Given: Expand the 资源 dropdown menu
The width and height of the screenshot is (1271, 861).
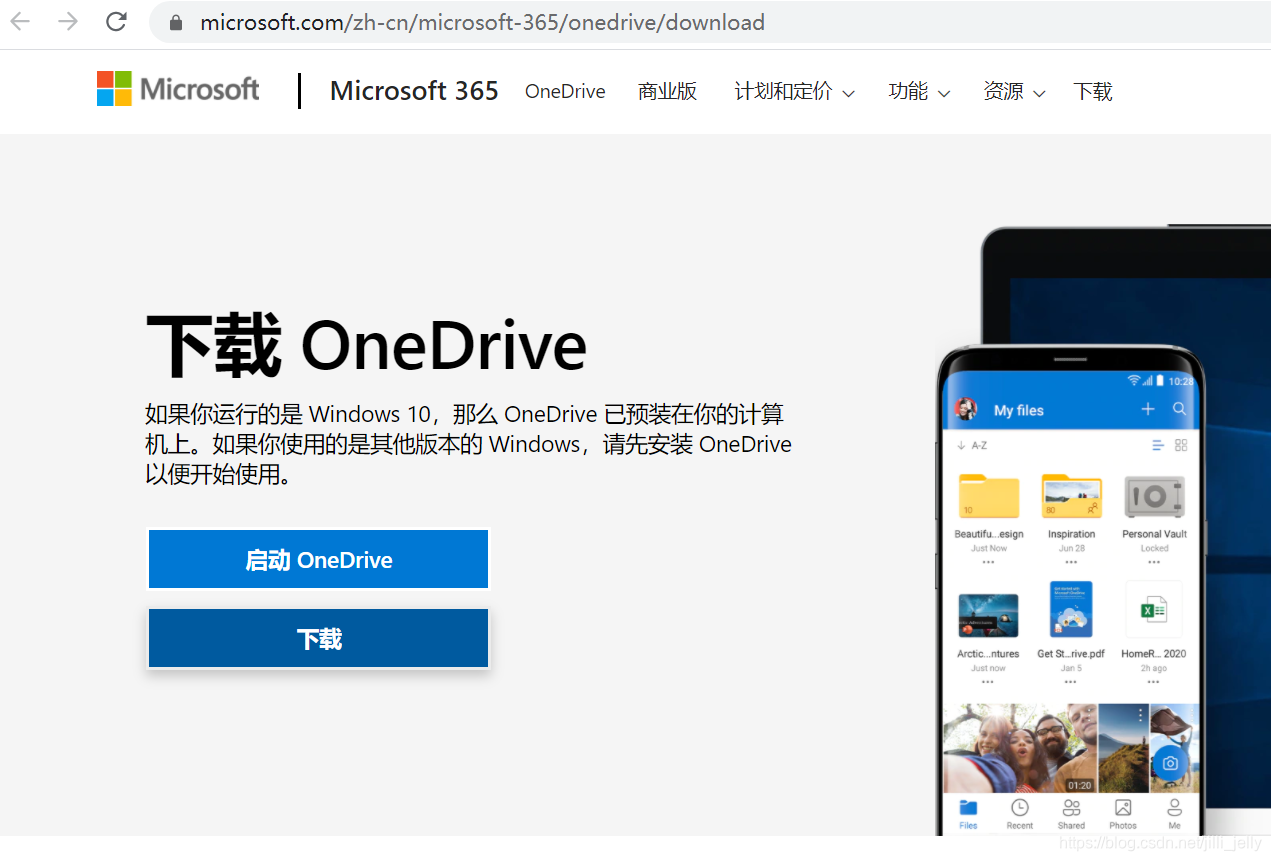Looking at the screenshot, I should pyautogui.click(x=1013, y=92).
